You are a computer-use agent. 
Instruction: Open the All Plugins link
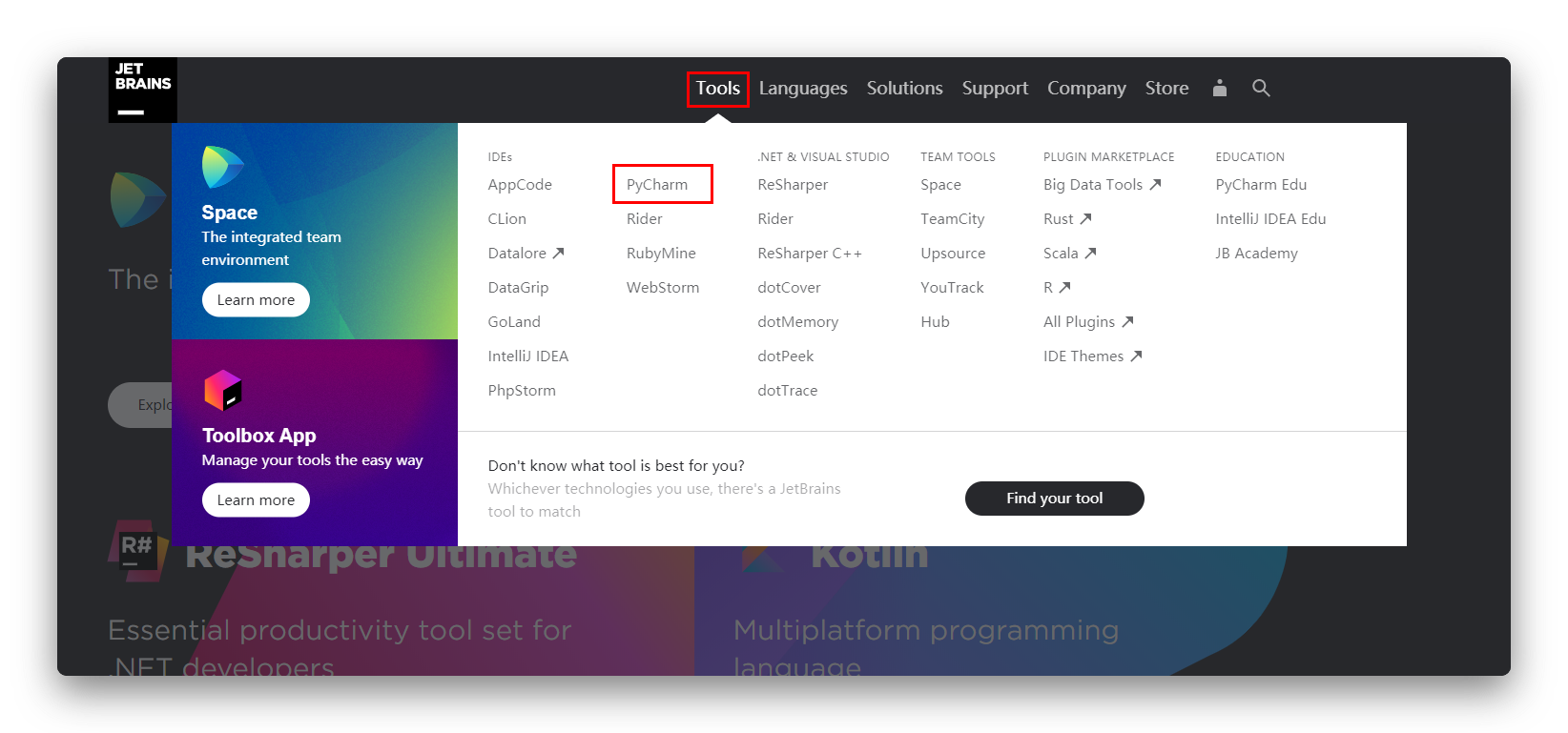pyautogui.click(x=1080, y=321)
